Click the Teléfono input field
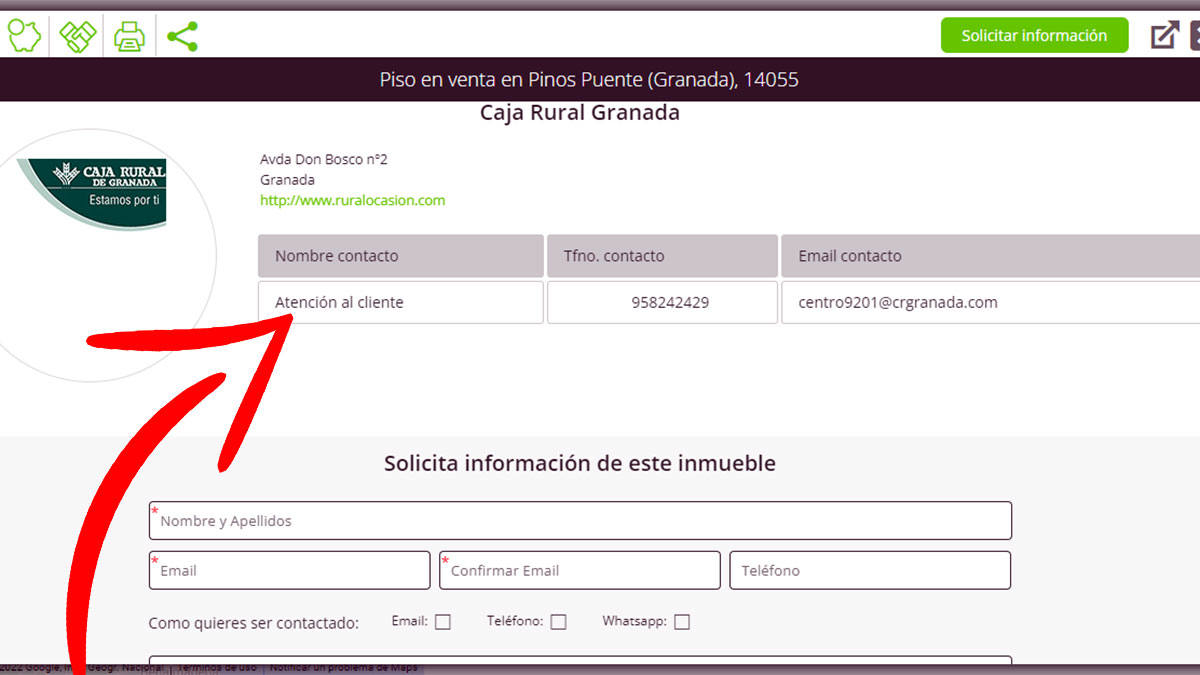The height and width of the screenshot is (675, 1200). [870, 570]
